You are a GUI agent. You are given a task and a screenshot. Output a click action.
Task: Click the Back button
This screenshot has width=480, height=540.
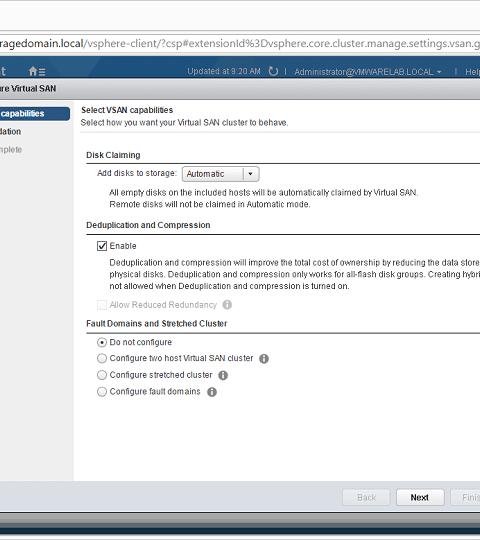[366, 497]
